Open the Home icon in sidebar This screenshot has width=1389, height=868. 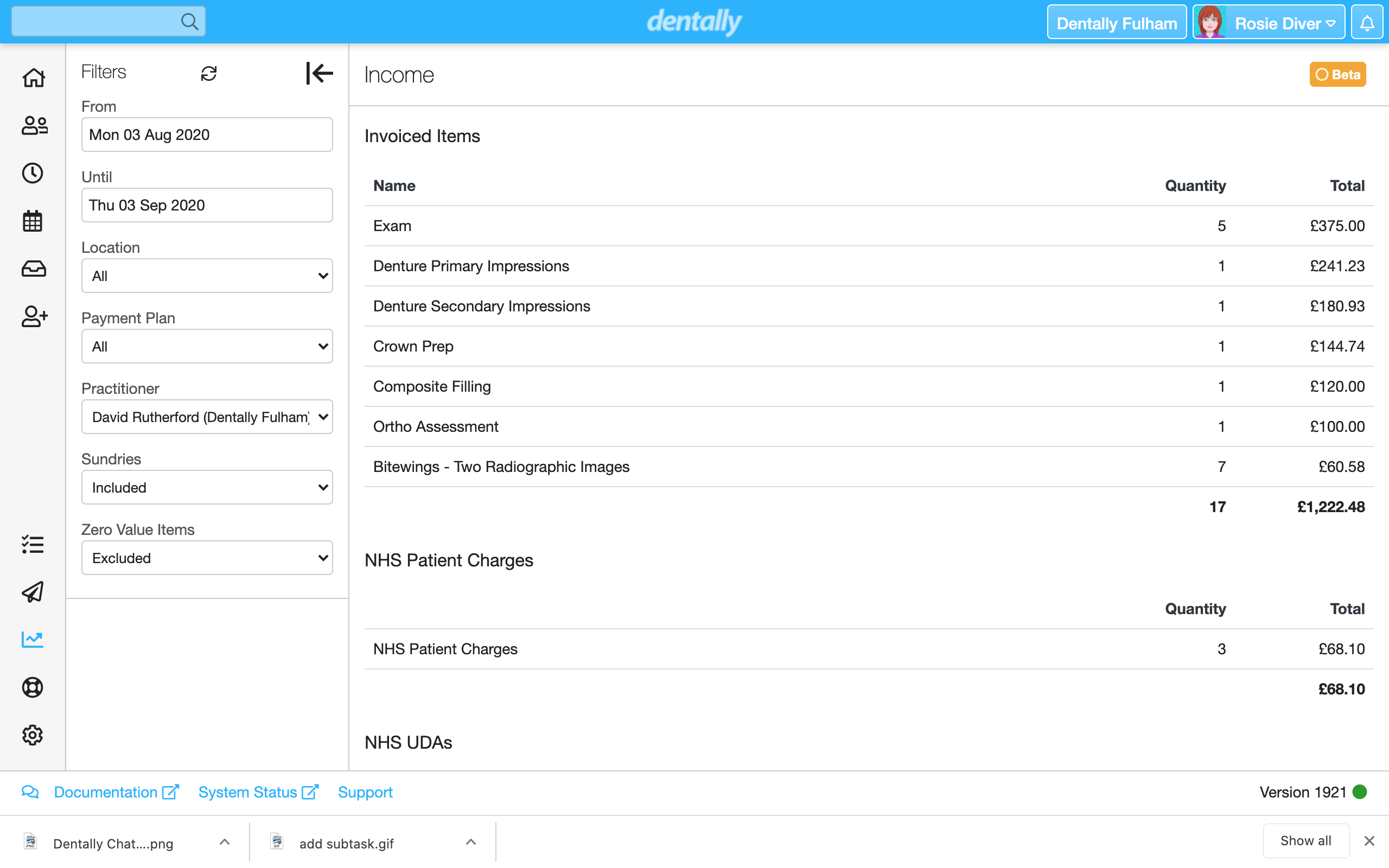point(33,78)
